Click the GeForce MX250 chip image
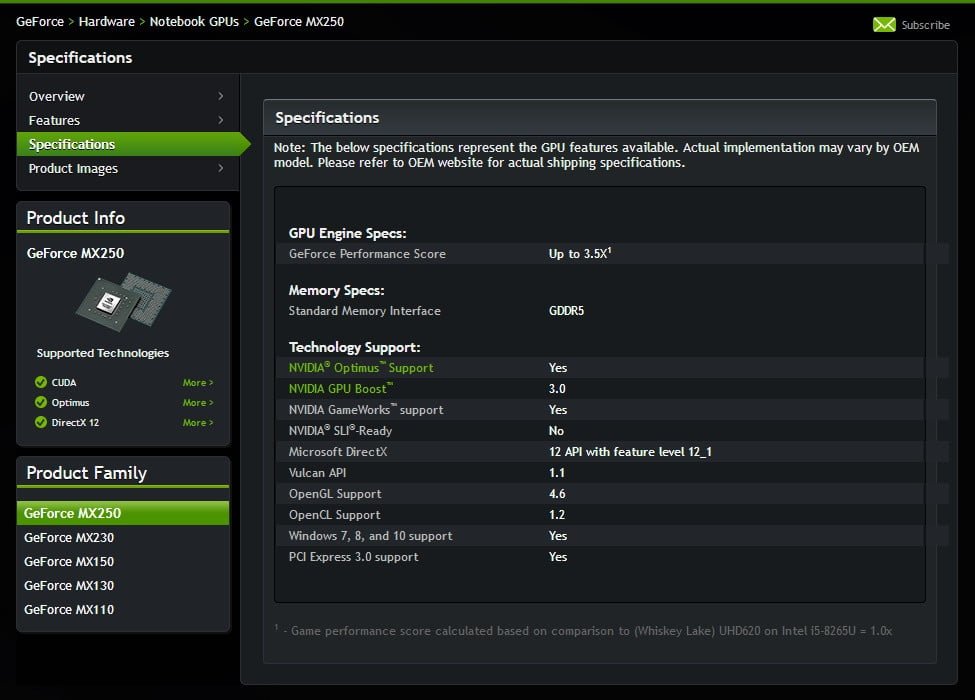Viewport: 975px width, 700px height. 123,303
